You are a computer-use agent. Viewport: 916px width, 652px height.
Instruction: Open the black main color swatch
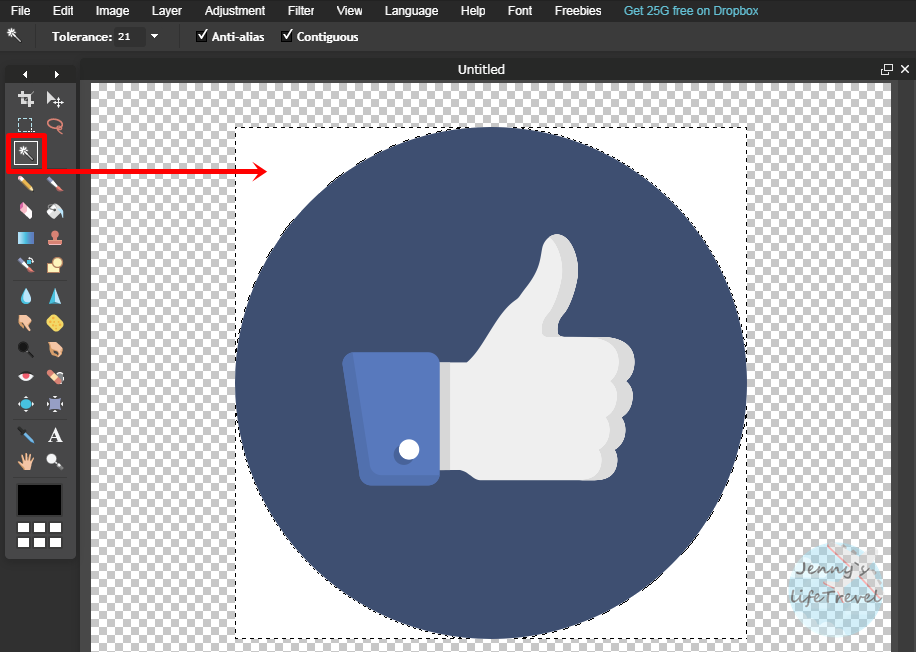pyautogui.click(x=39, y=500)
